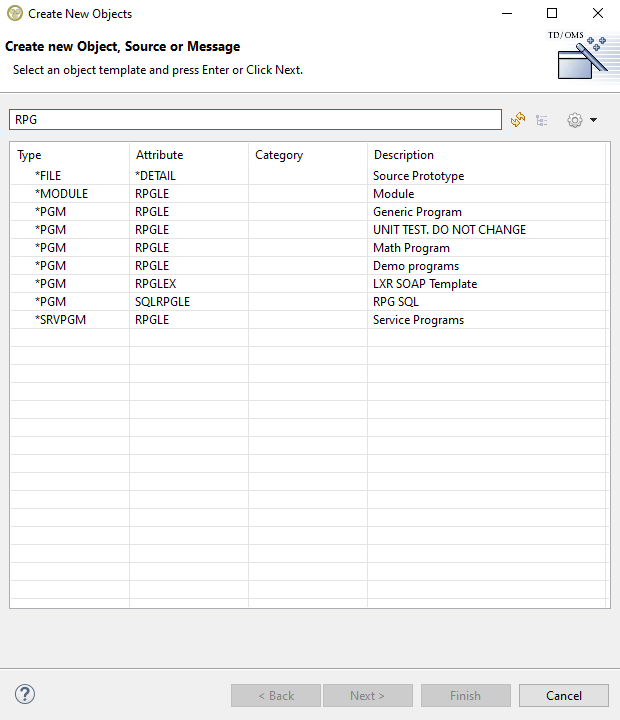Click the Help question mark icon
The image size is (620, 720).
(25, 694)
